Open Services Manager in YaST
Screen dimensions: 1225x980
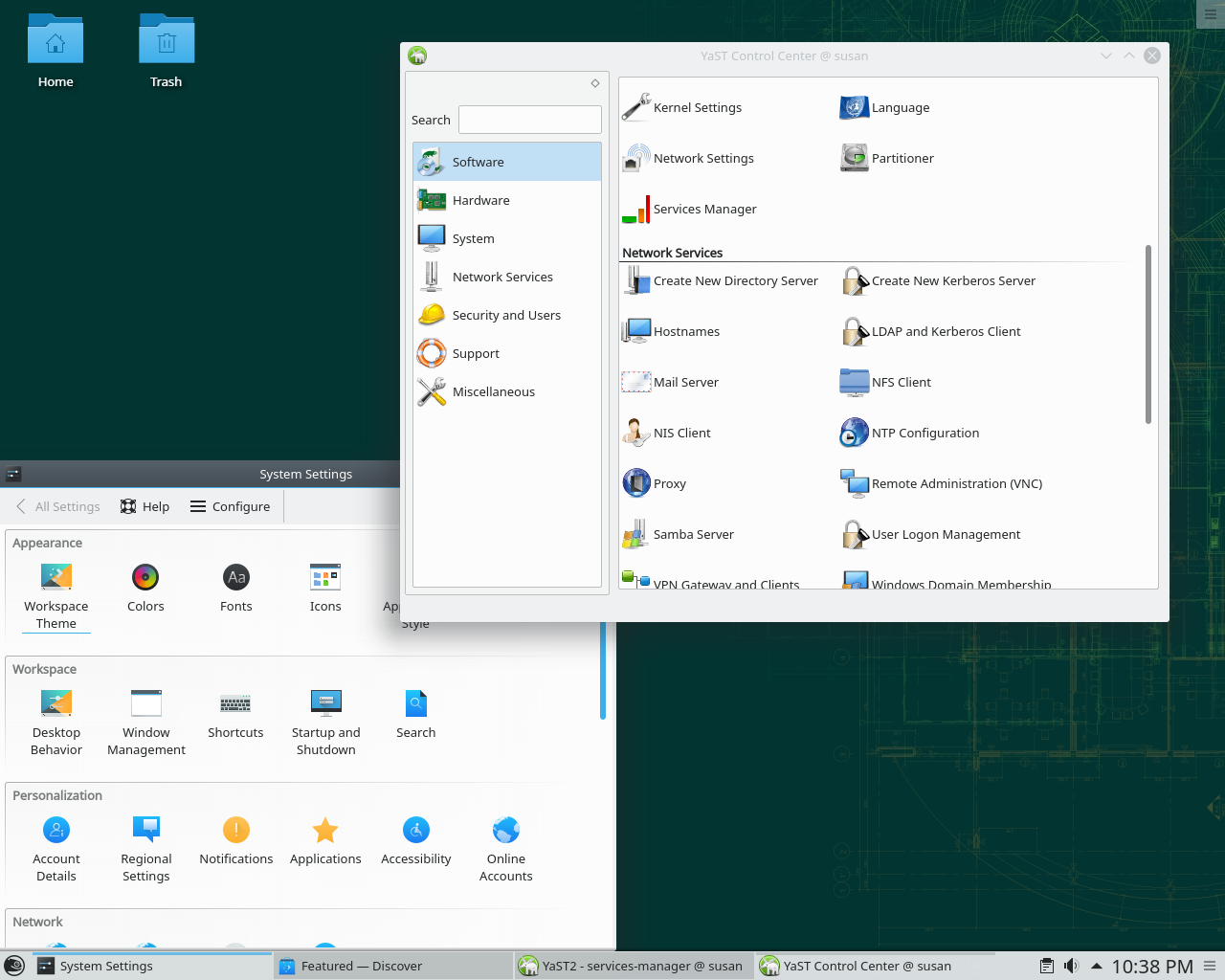coord(689,209)
